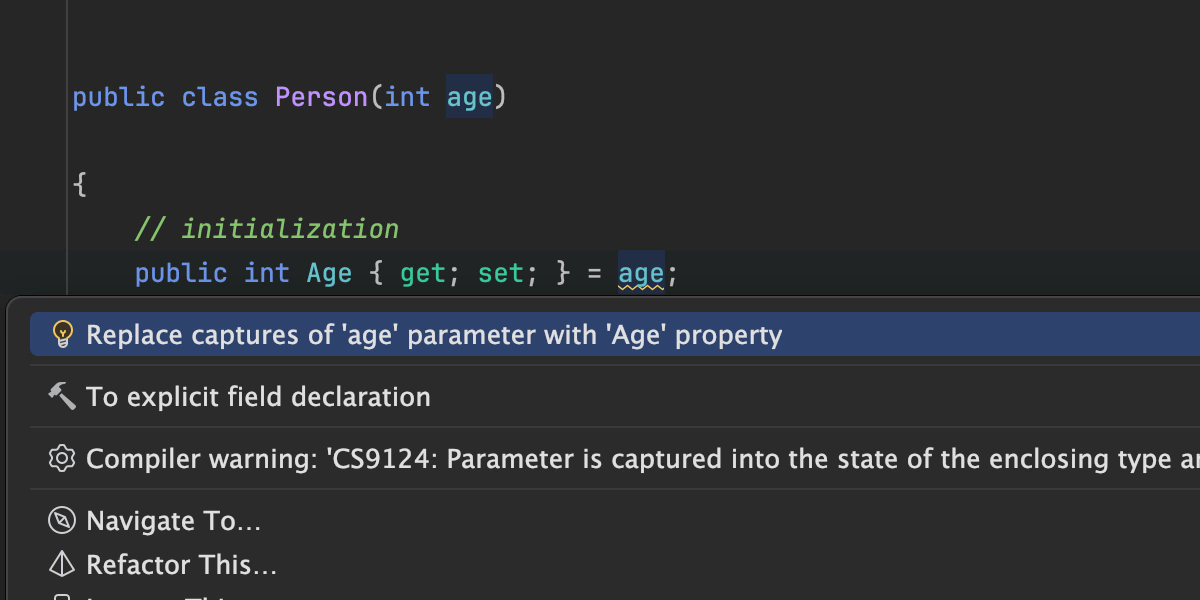Click the 'set' accessor keyword
Image resolution: width=1200 pixels, height=600 pixels.
point(500,273)
